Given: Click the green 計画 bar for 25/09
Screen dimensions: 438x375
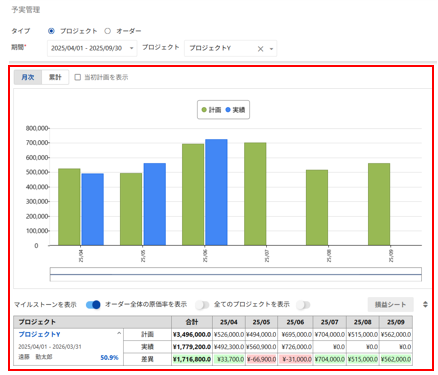Looking at the screenshot, I should 379,204.
